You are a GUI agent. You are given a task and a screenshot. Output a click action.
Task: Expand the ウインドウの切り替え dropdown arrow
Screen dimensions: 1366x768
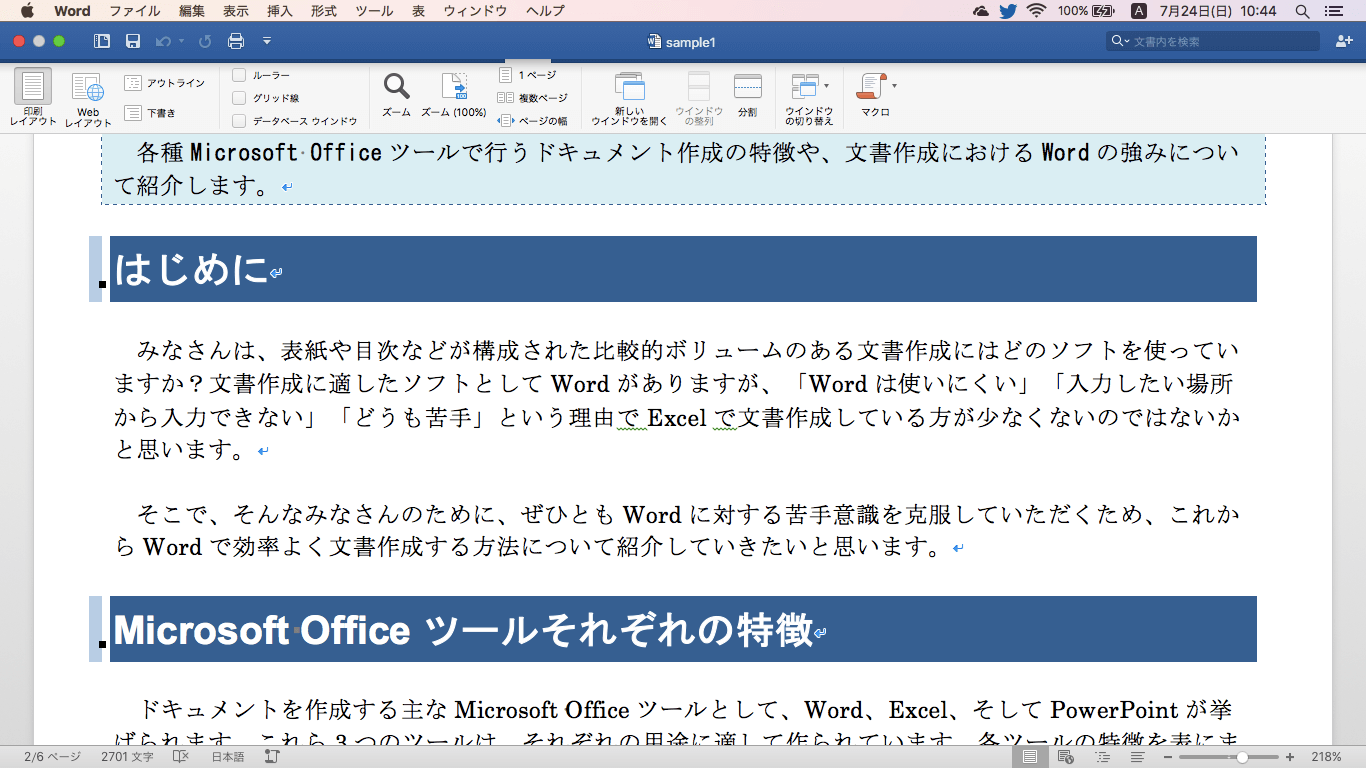pos(826,86)
